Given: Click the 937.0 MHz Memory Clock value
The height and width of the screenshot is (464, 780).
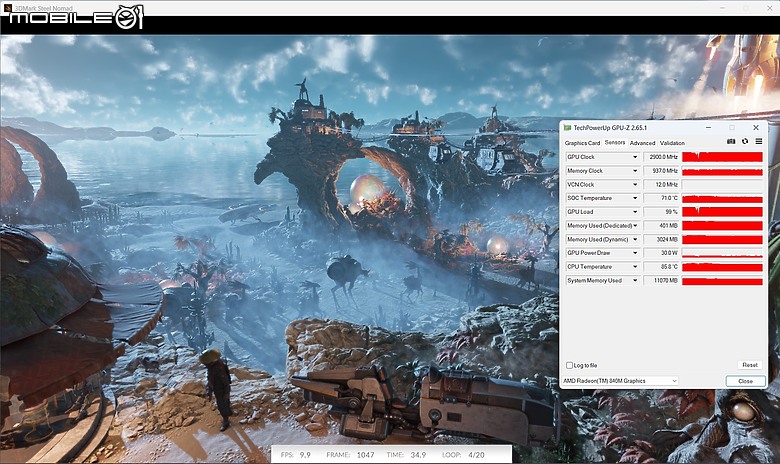Looking at the screenshot, I should (x=661, y=171).
